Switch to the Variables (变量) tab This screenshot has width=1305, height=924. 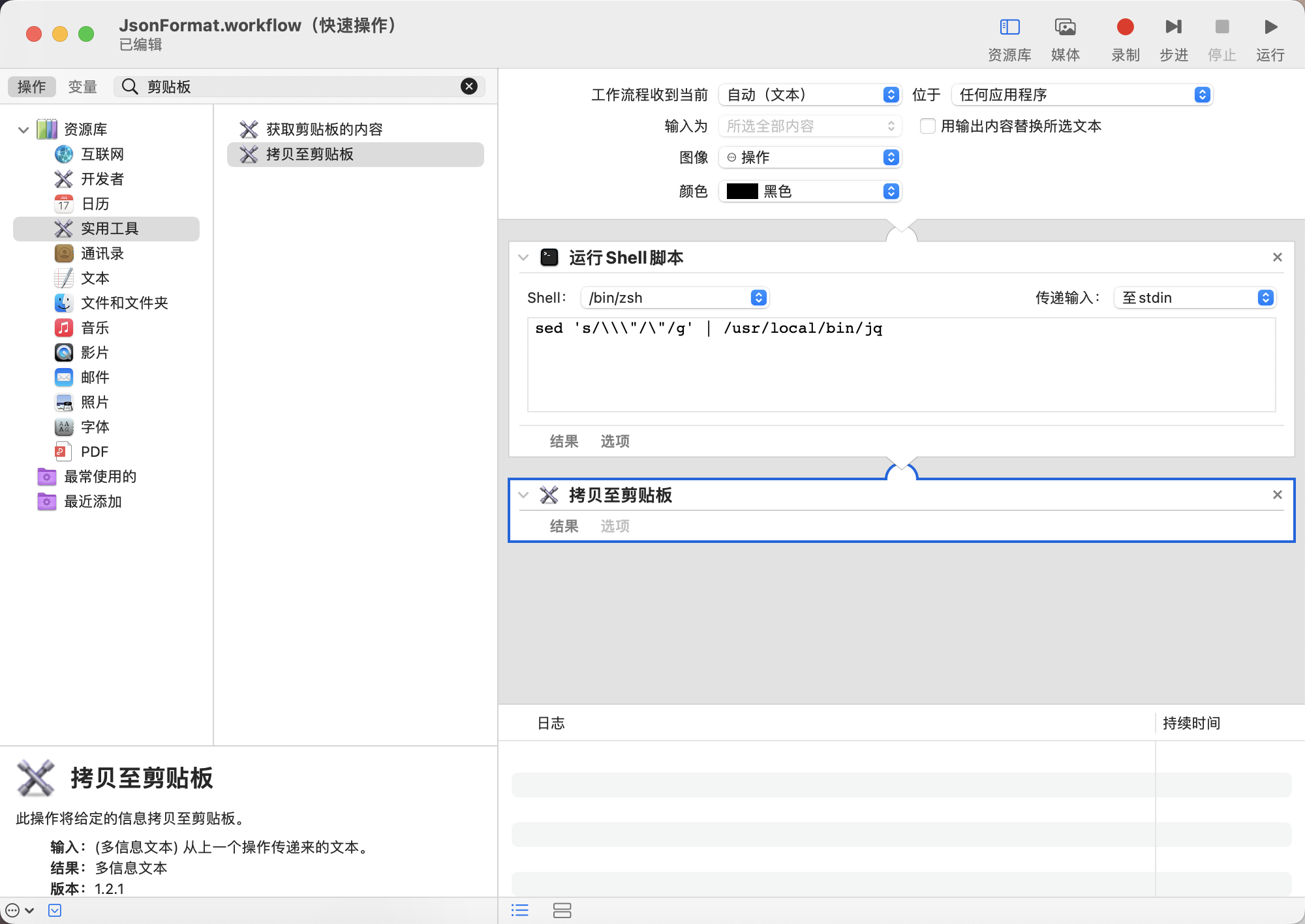(82, 86)
